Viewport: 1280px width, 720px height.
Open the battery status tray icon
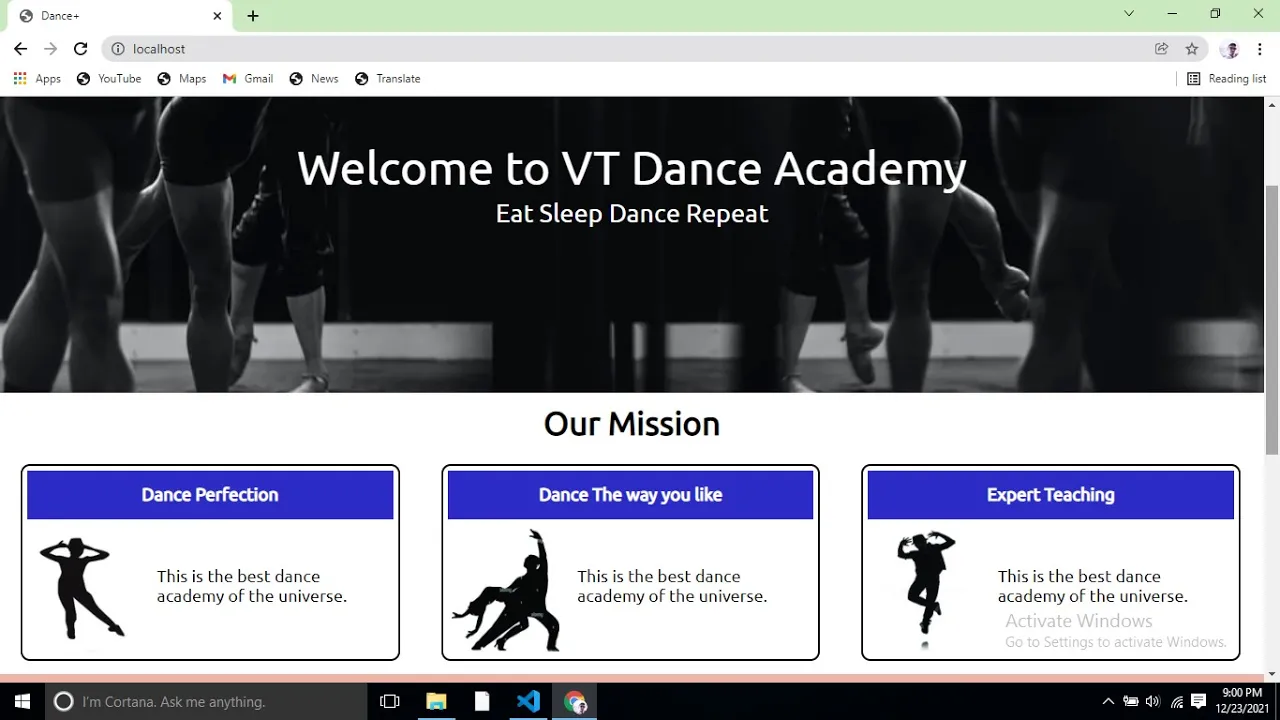coord(1131,702)
